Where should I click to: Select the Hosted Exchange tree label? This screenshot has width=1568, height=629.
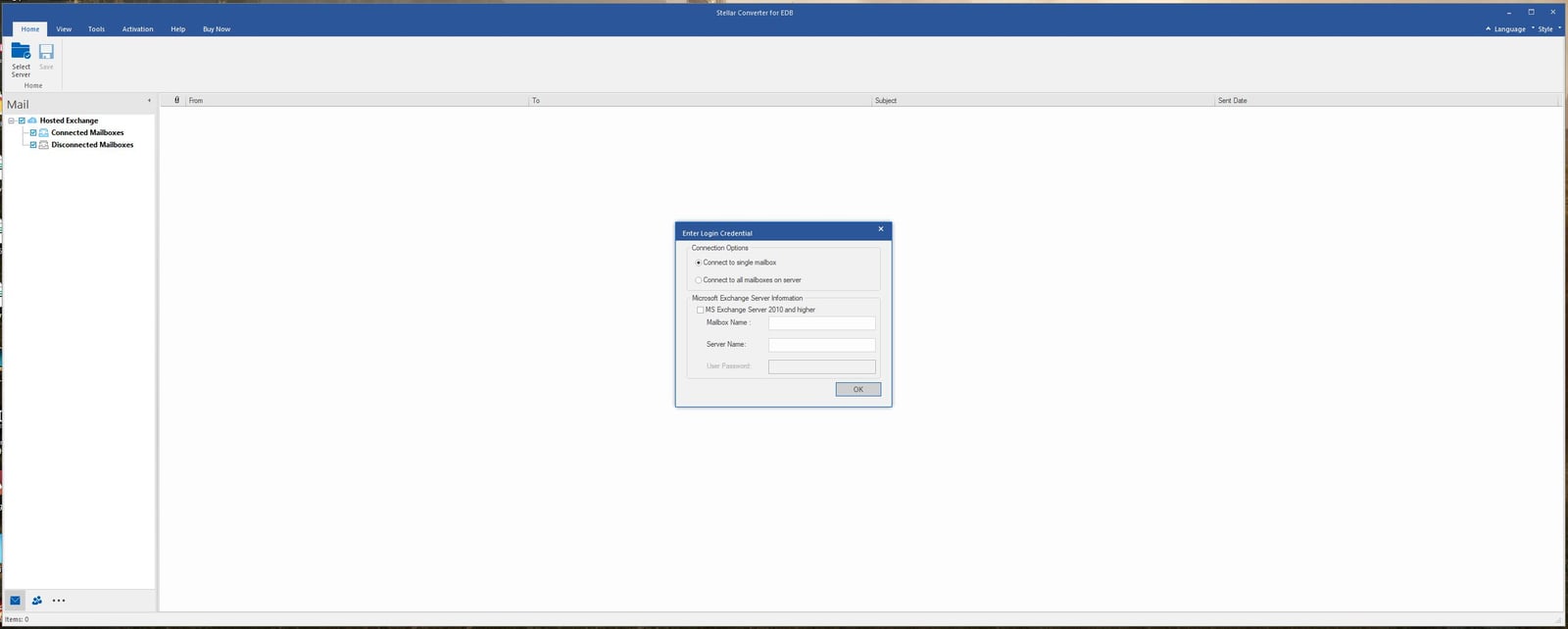coord(69,121)
